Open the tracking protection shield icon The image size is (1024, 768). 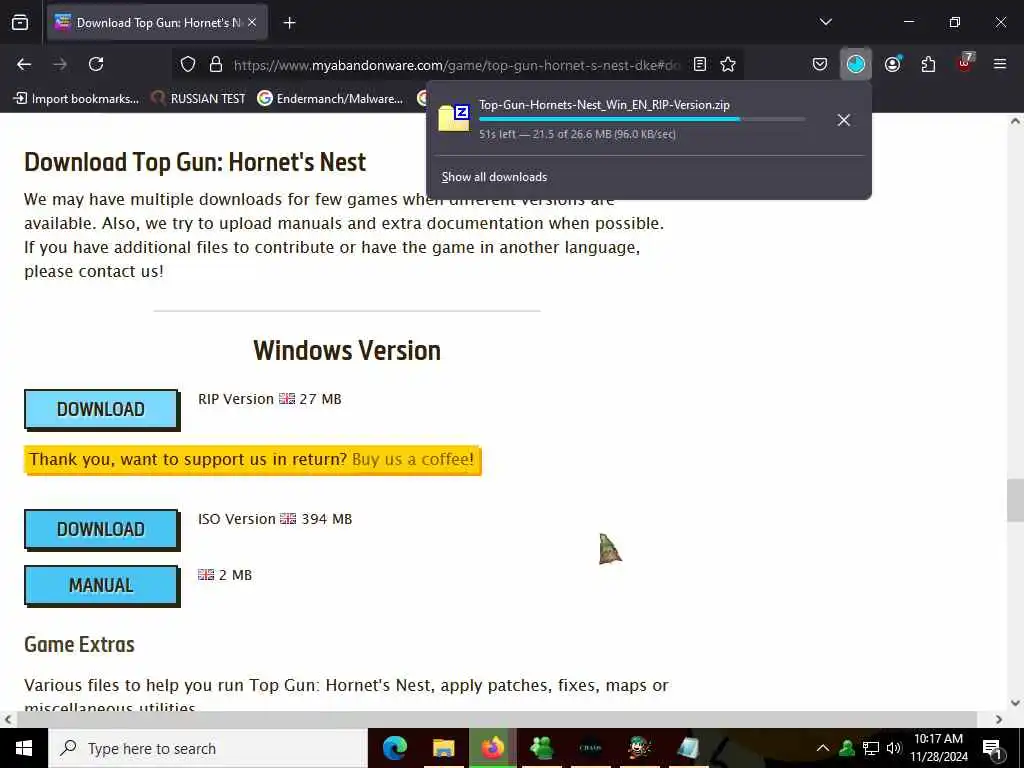pos(188,64)
